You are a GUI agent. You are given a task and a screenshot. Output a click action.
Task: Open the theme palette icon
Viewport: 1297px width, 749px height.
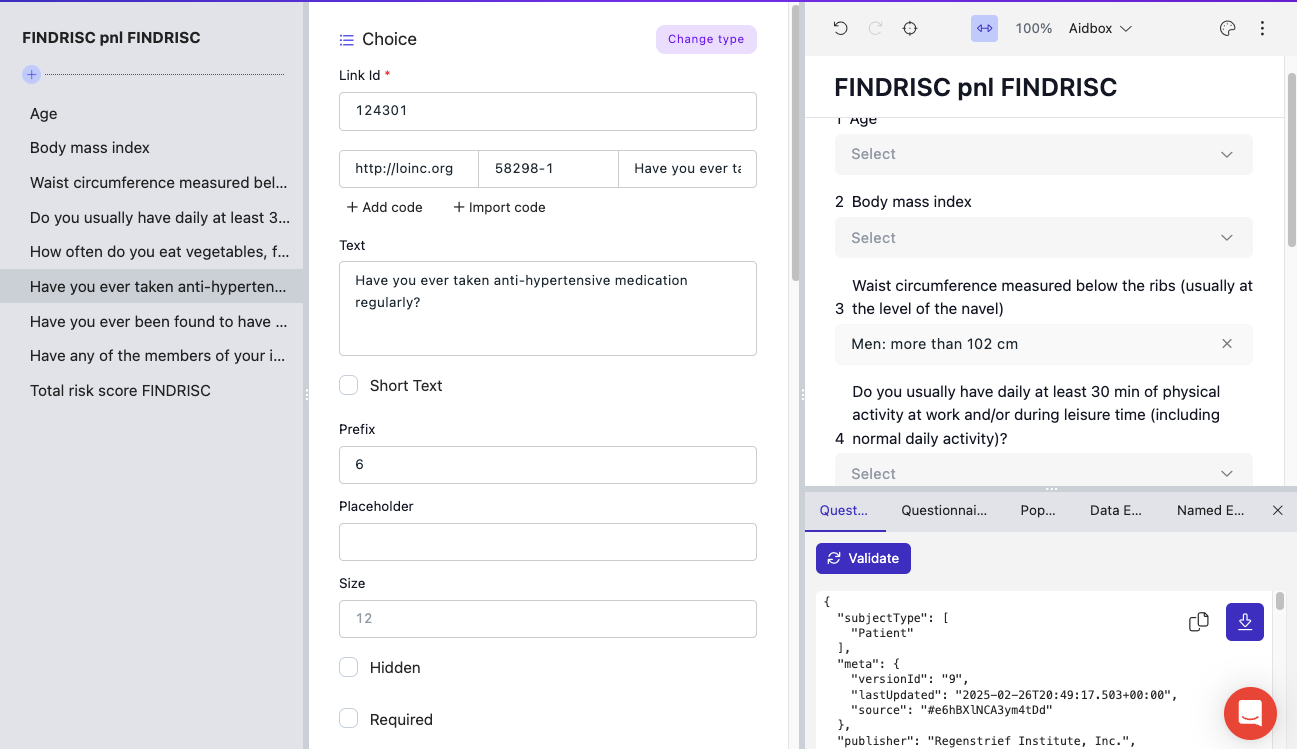pos(1228,29)
